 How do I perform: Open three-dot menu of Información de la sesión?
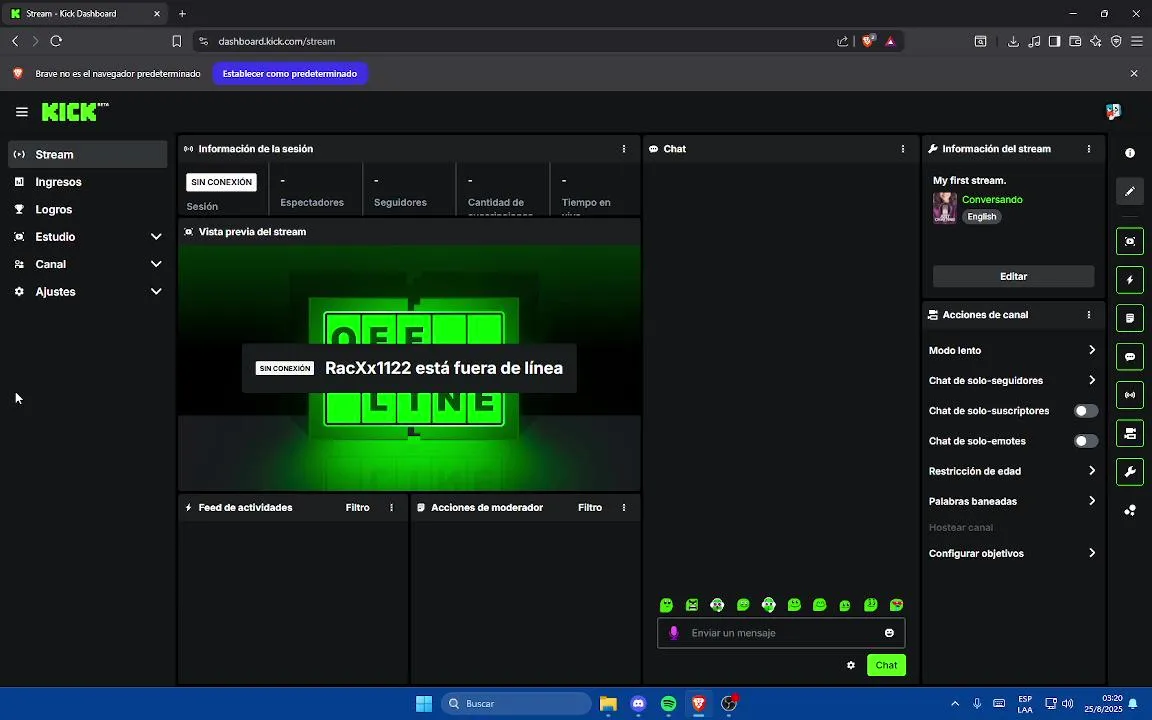click(624, 148)
